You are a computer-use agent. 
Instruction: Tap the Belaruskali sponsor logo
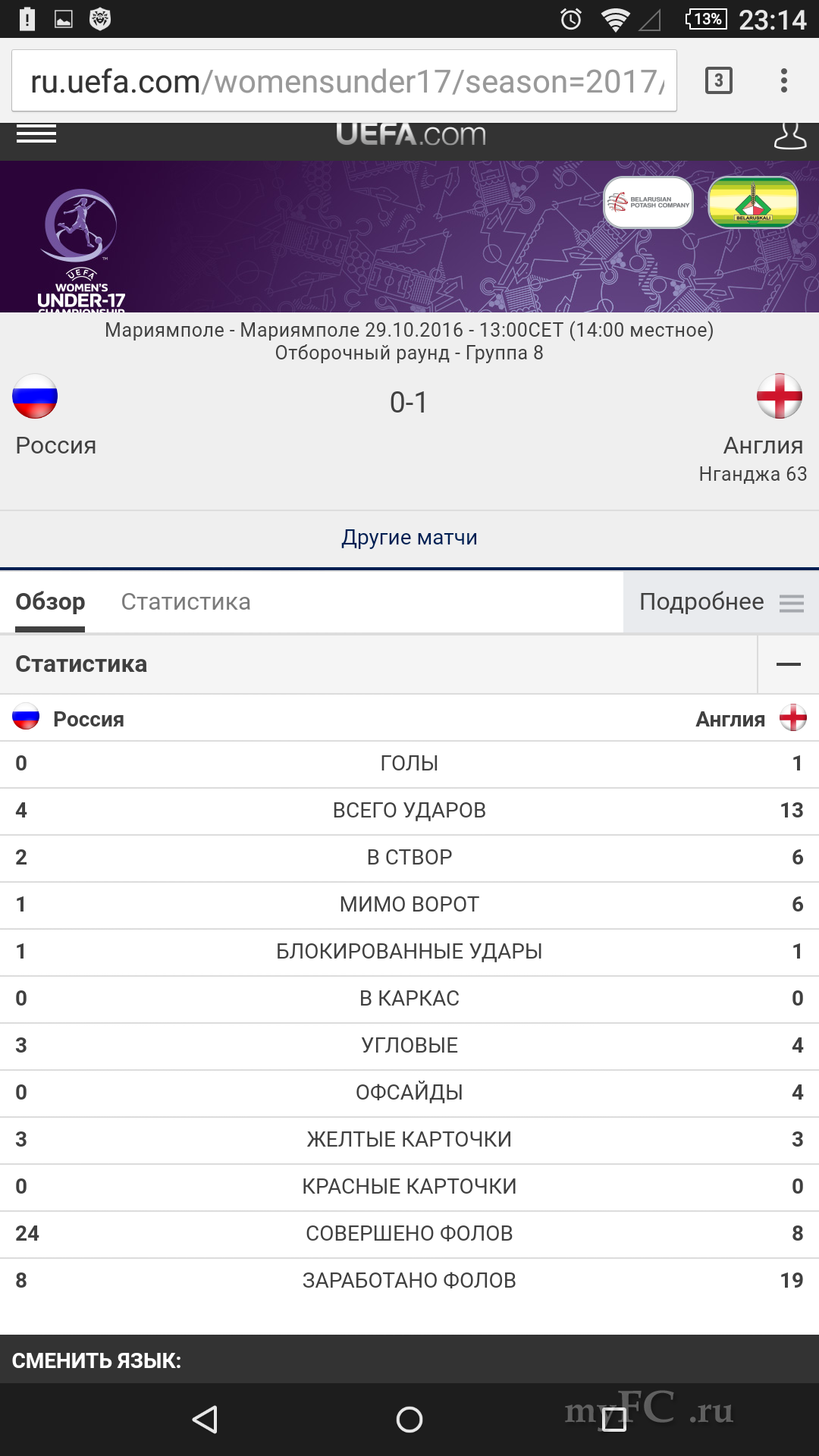[x=752, y=202]
